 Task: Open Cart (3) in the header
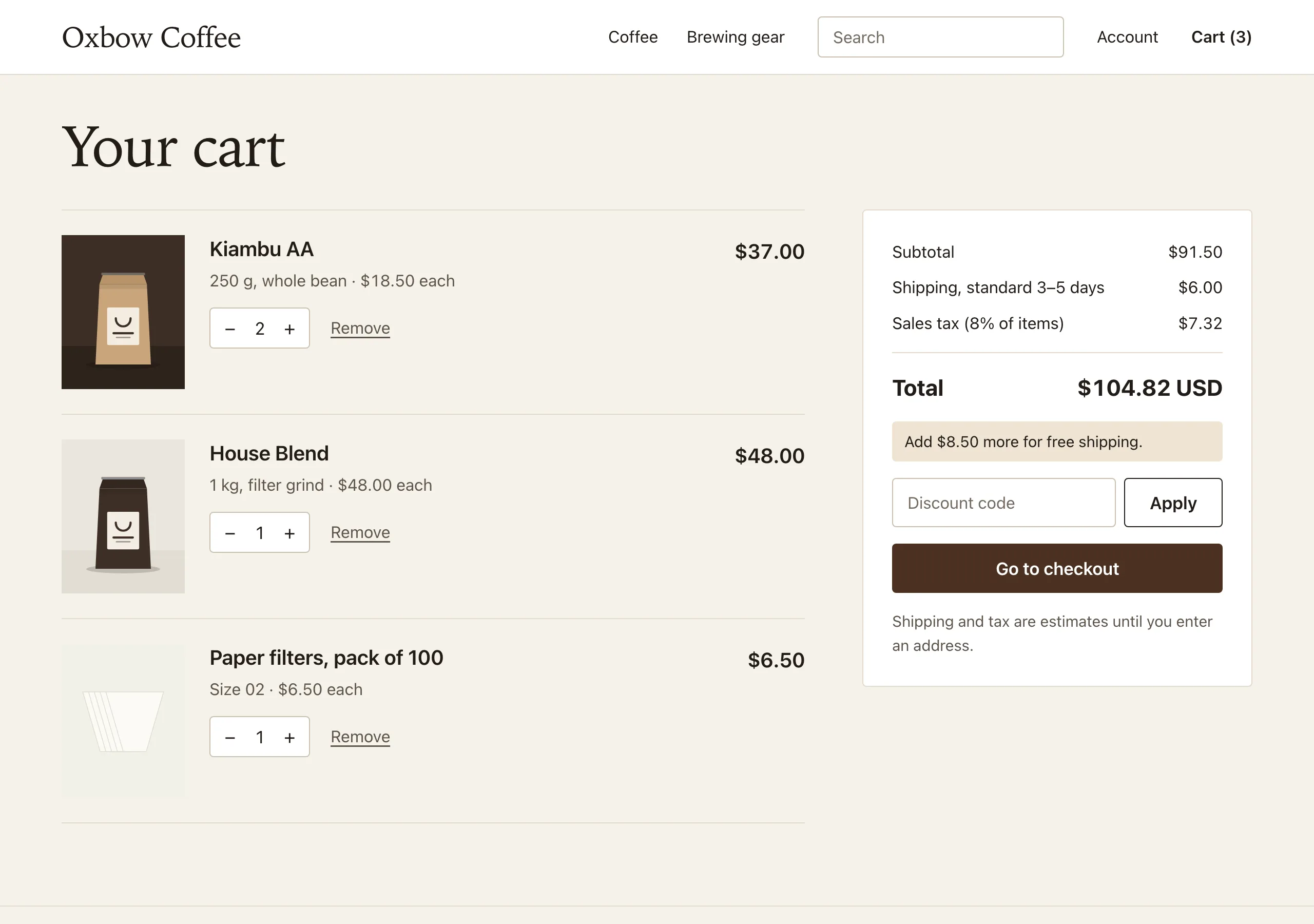[x=1221, y=37]
